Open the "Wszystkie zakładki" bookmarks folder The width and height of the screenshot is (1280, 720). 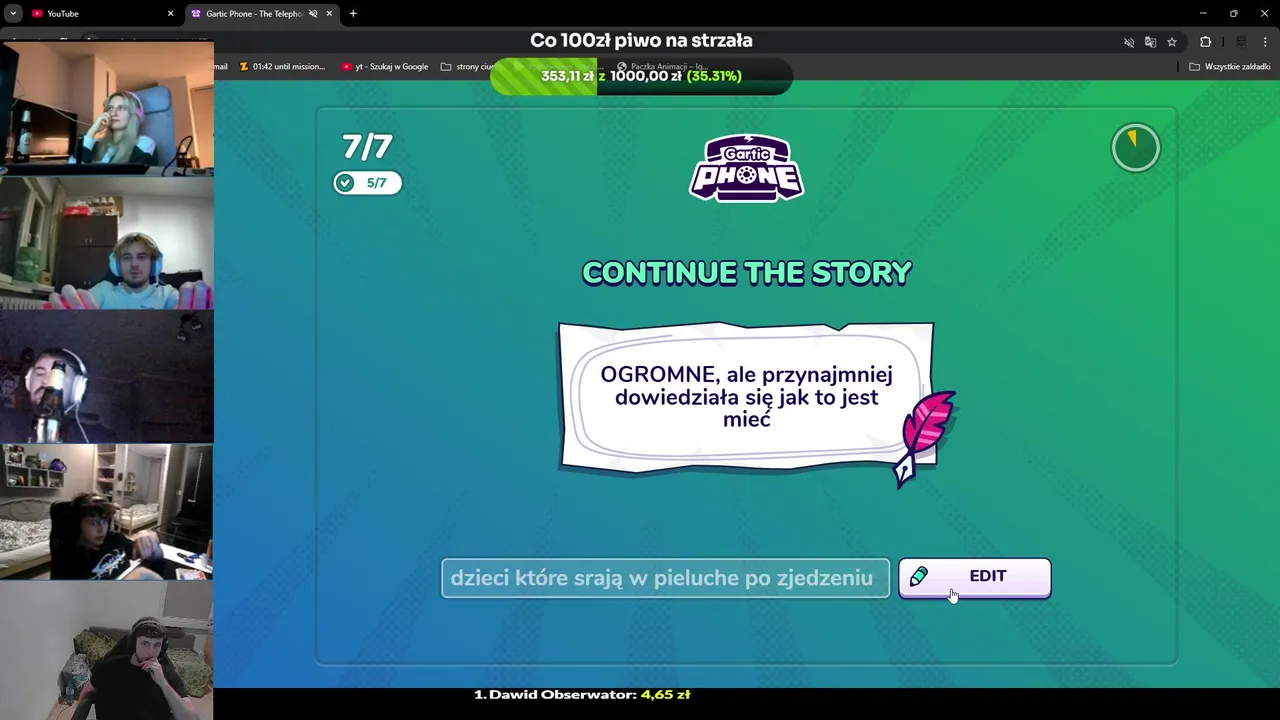[1229, 67]
